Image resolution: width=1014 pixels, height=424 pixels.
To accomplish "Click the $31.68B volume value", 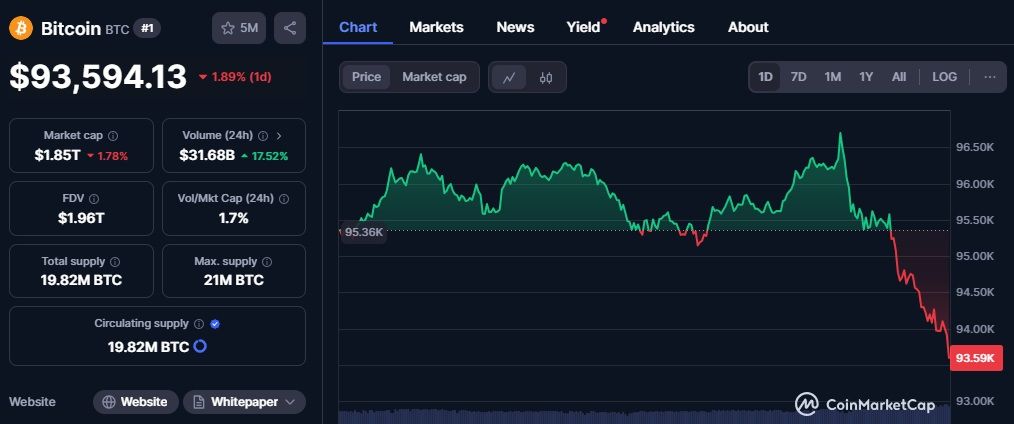I will pyautogui.click(x=208, y=155).
